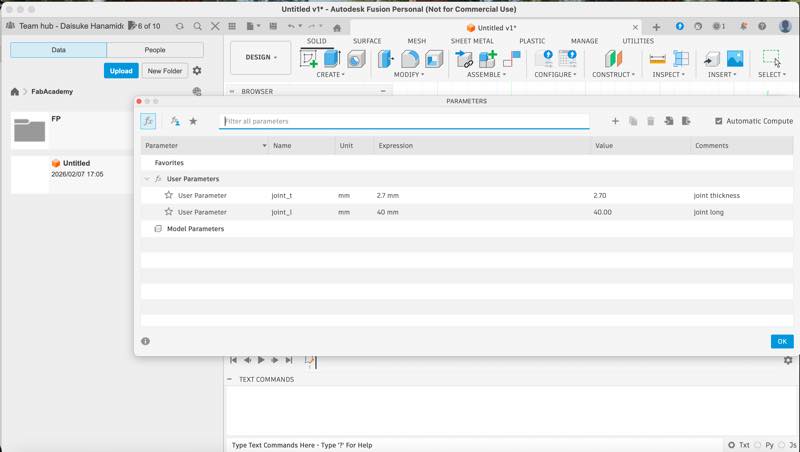Click the grid data panel toggle icon
Viewport: 800px width, 452px height.
click(x=232, y=26)
